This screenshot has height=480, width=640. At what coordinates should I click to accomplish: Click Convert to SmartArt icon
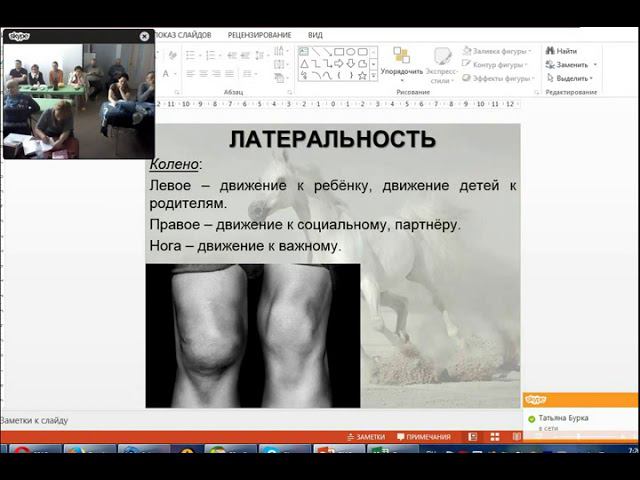pyautogui.click(x=280, y=78)
